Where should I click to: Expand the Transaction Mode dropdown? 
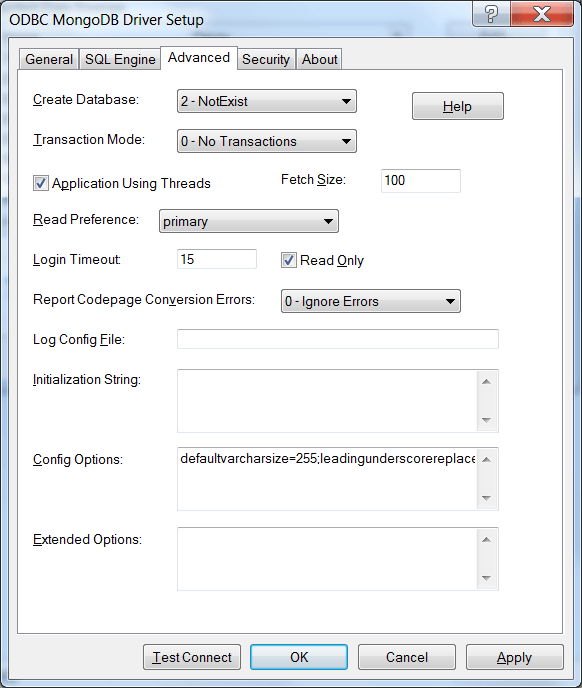(x=267, y=141)
